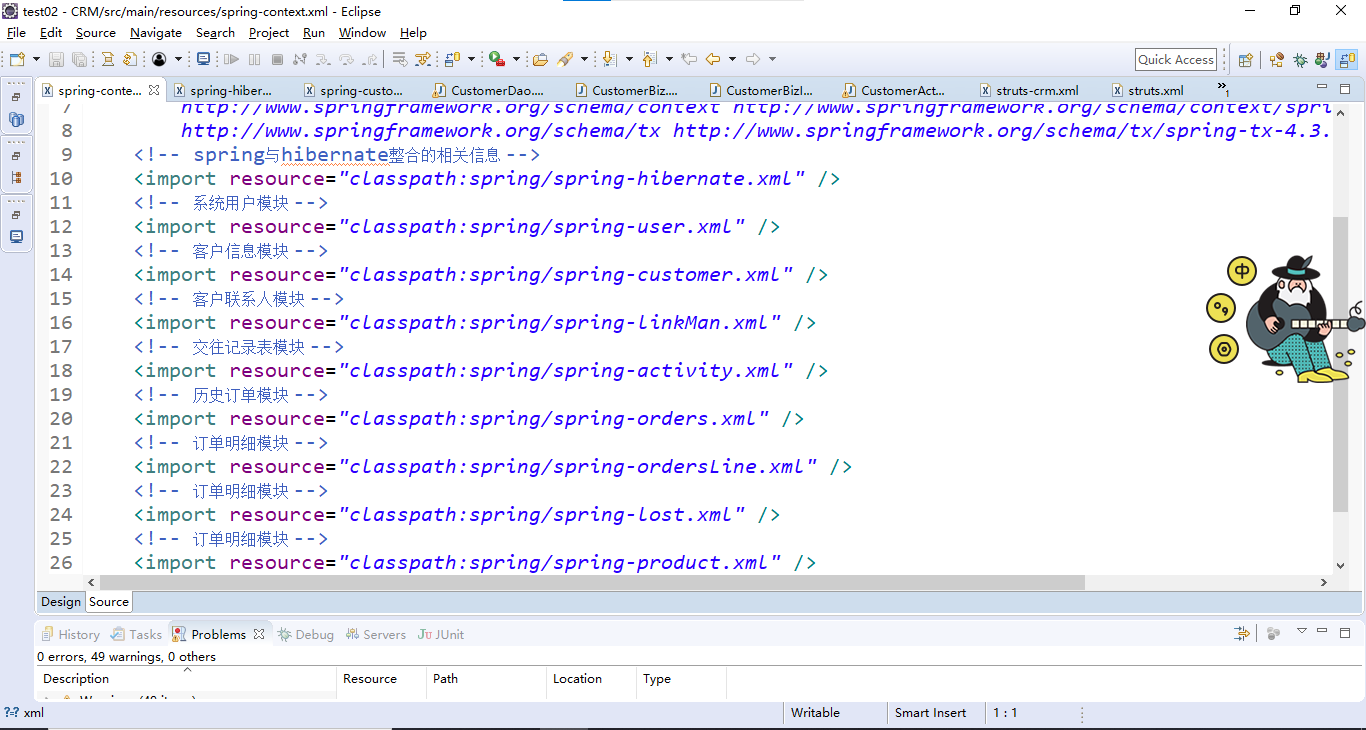1366x730 pixels.
Task: Click the Previous Annotation toolbar icon
Action: (x=648, y=59)
